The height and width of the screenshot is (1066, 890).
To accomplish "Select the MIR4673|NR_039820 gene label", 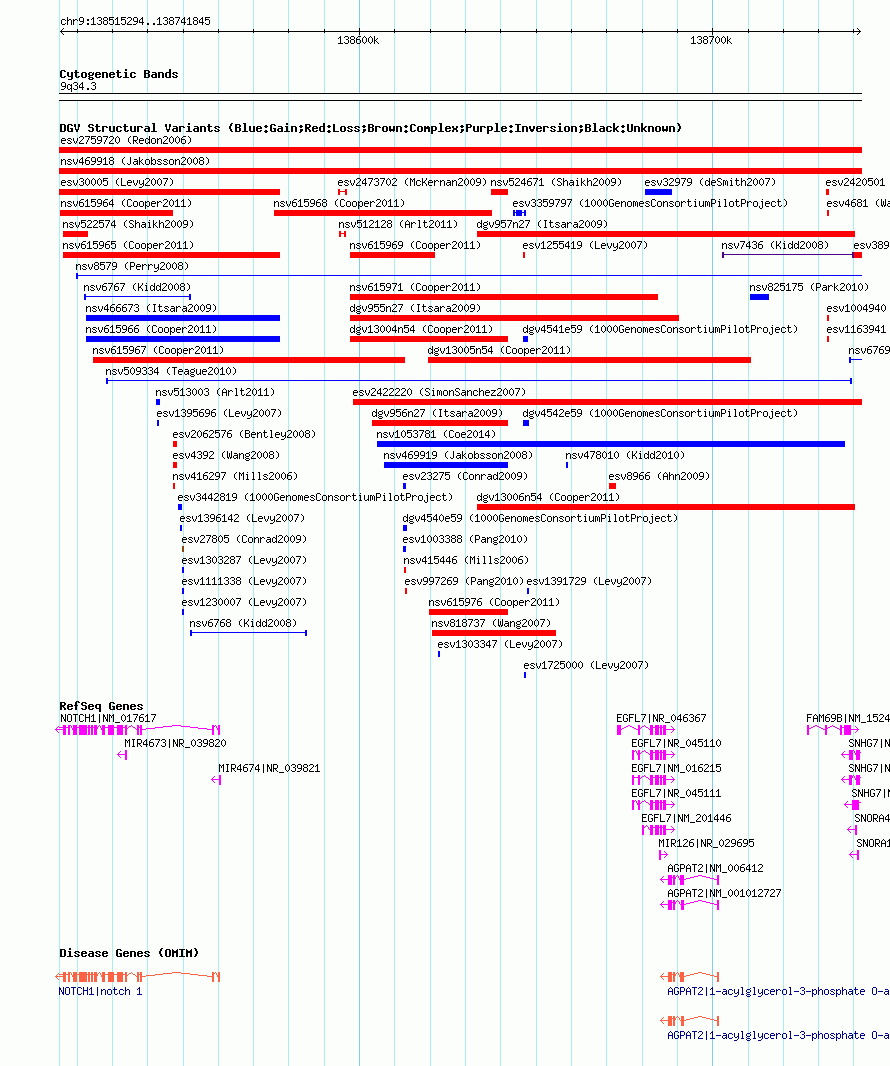I will (x=175, y=744).
